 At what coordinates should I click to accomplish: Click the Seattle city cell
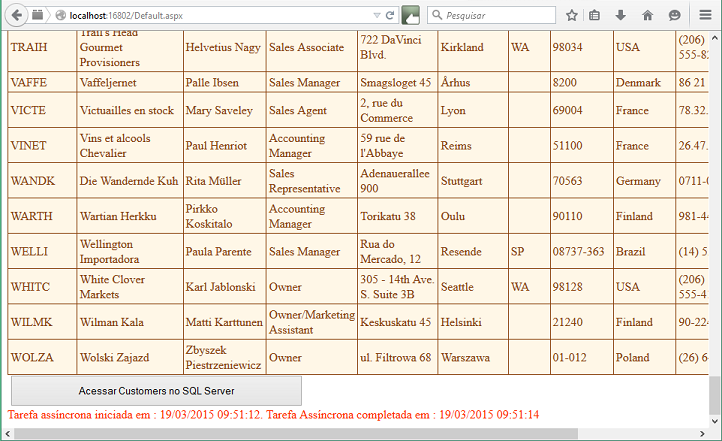pos(473,287)
